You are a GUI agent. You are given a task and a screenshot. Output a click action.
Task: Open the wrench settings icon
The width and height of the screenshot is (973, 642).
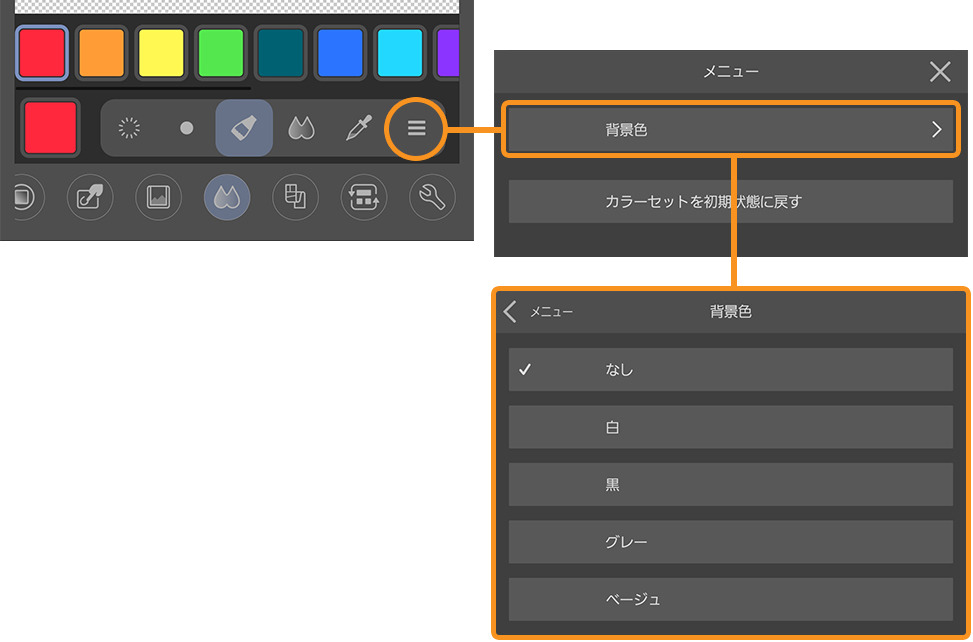click(432, 197)
